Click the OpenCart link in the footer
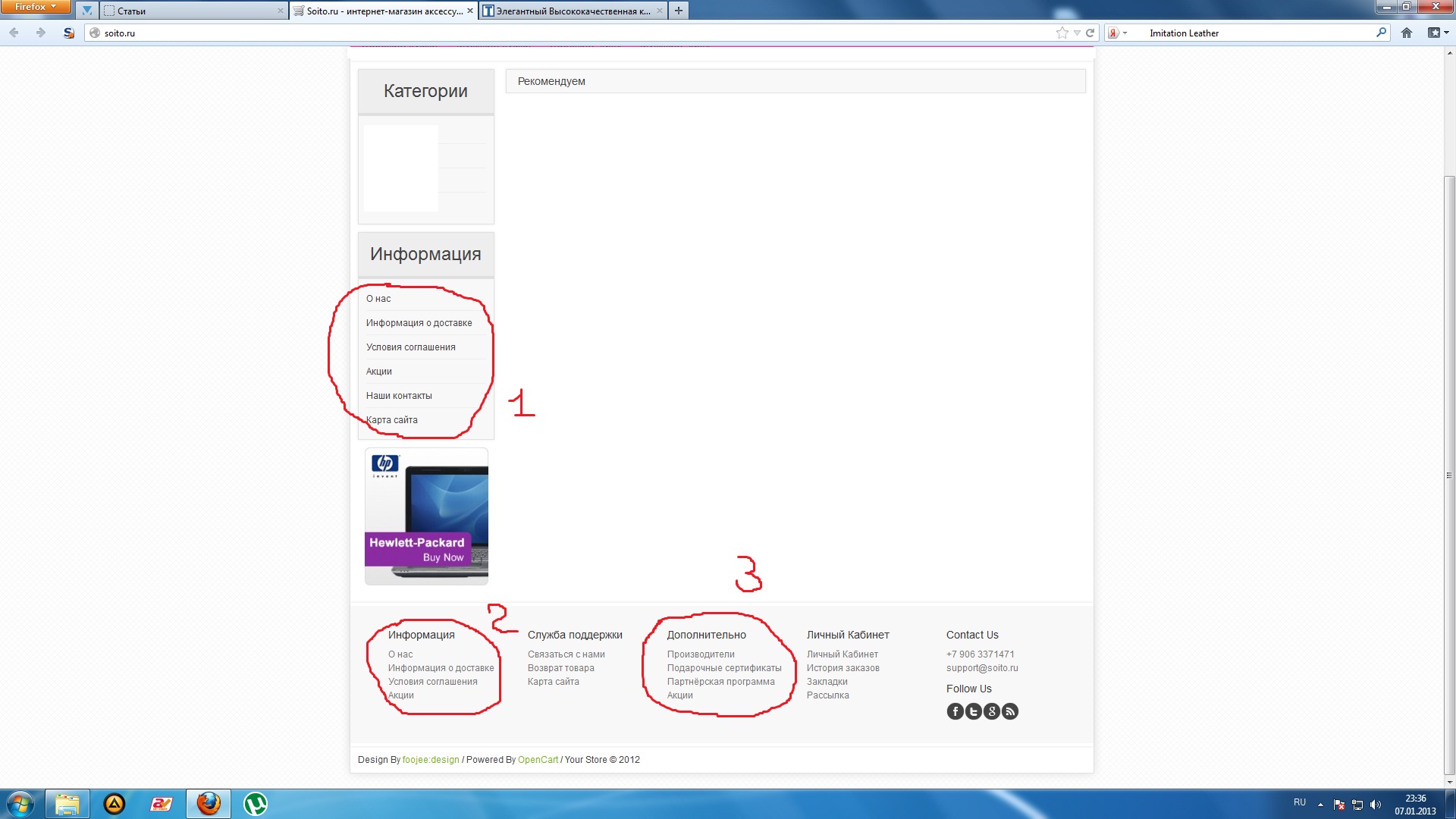The width and height of the screenshot is (1456, 819). (x=538, y=760)
